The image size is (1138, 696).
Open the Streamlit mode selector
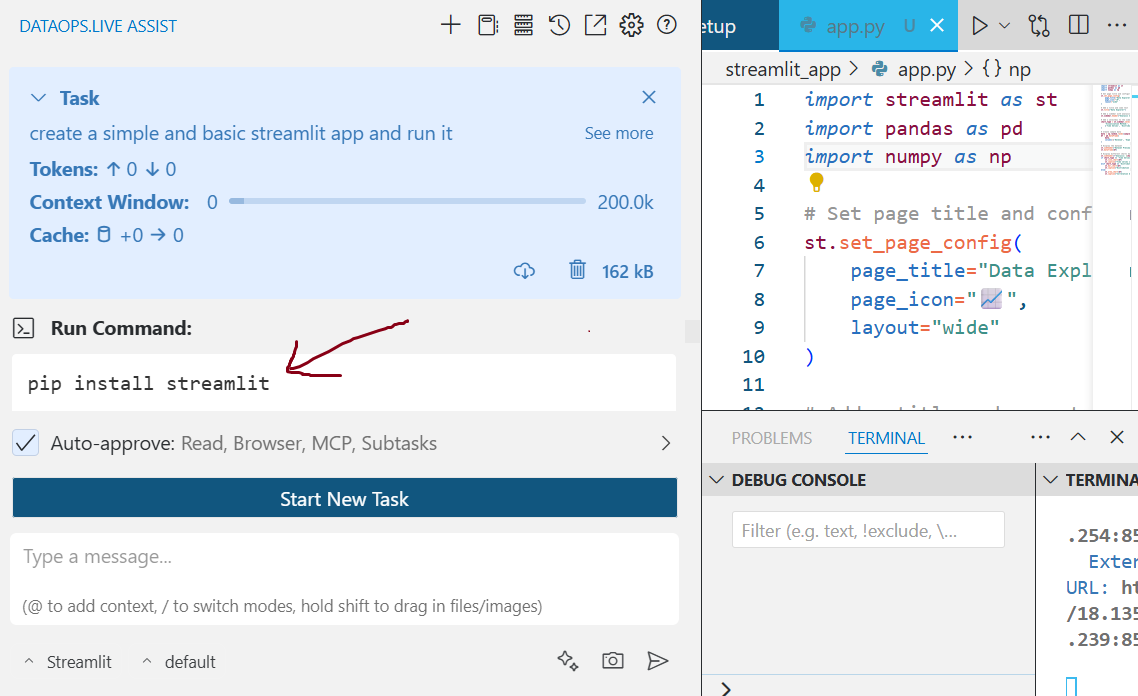(x=69, y=662)
